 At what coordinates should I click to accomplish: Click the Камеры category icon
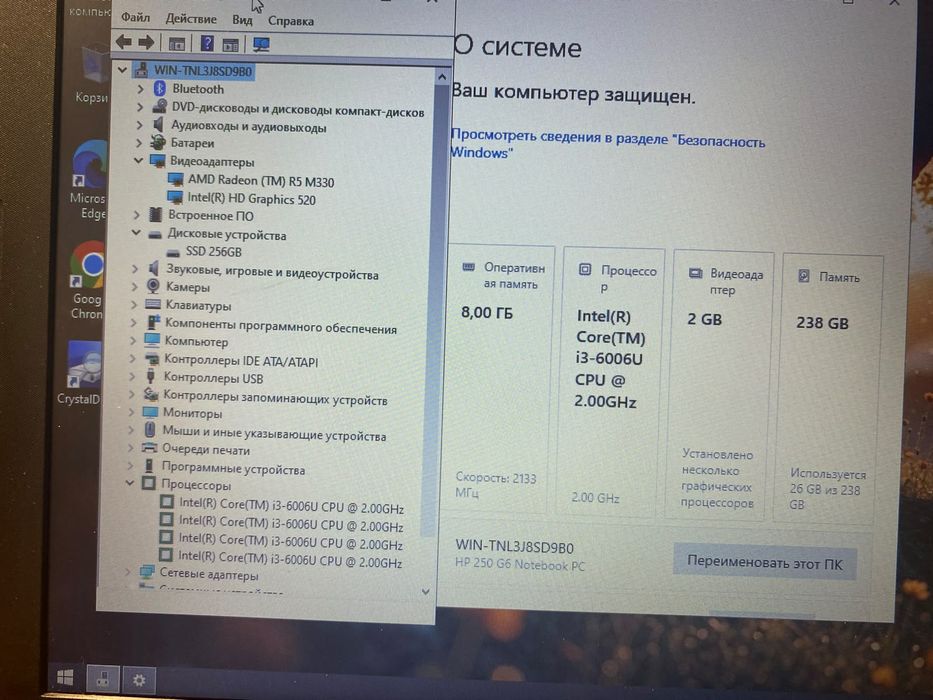click(x=153, y=286)
